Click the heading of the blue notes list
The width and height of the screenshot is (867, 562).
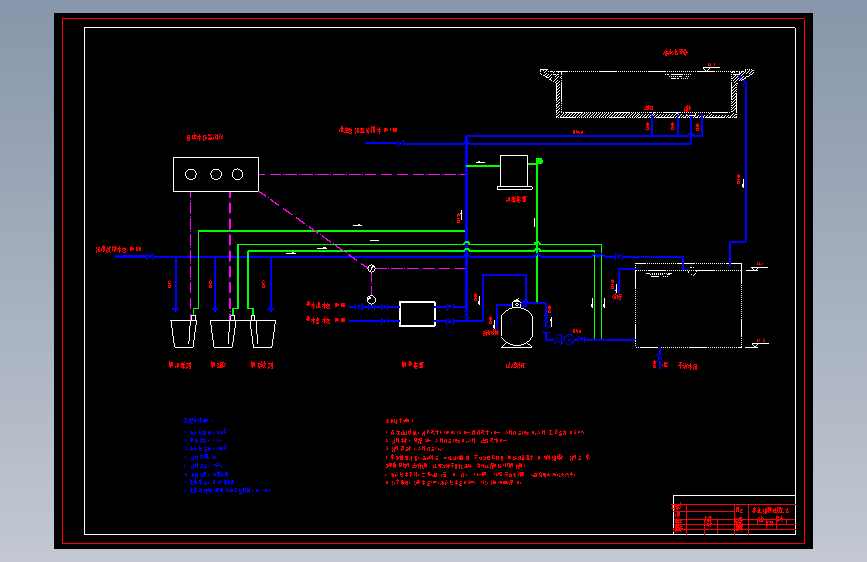tap(198, 421)
